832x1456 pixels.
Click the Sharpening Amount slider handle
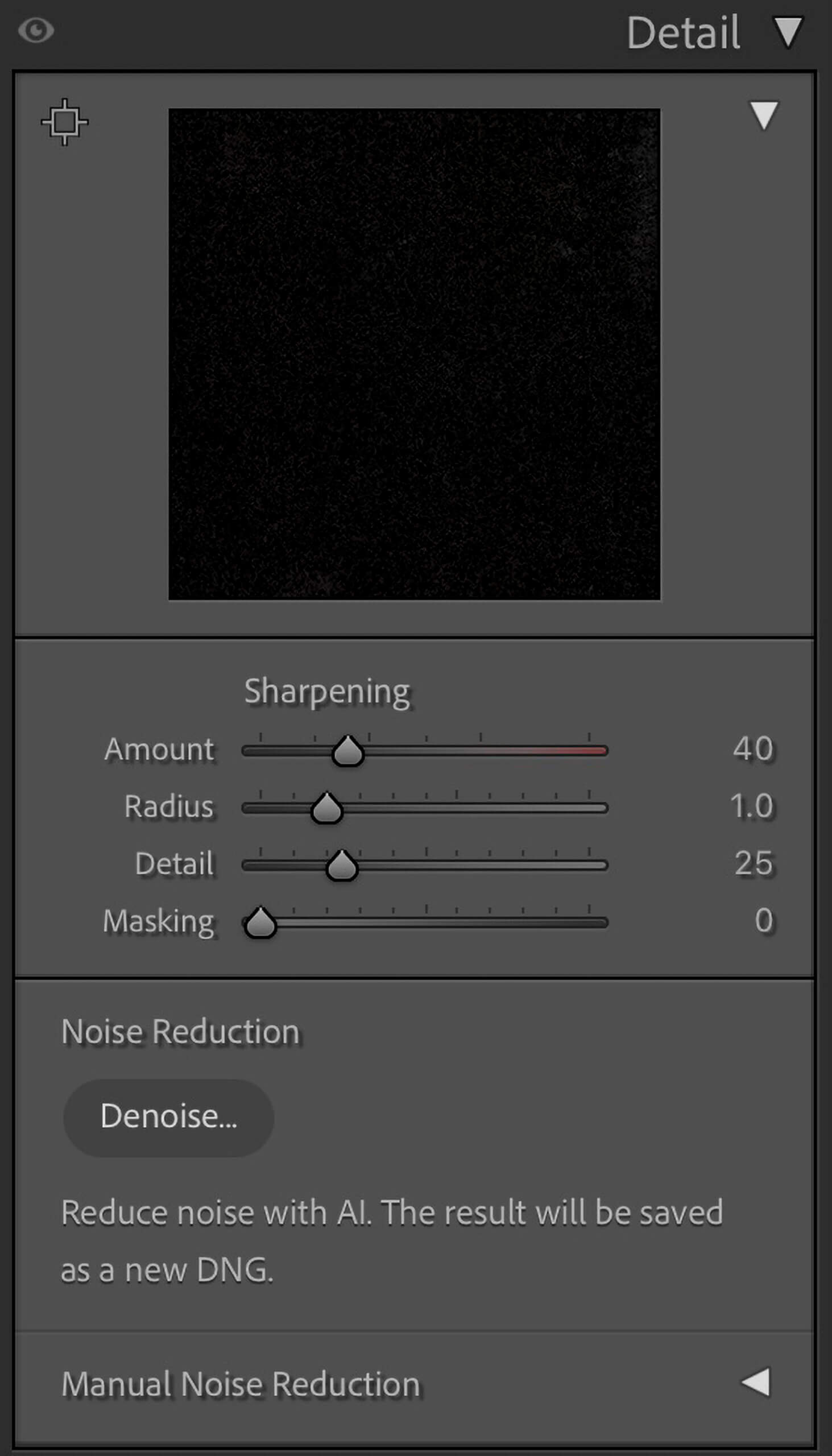[x=347, y=751]
